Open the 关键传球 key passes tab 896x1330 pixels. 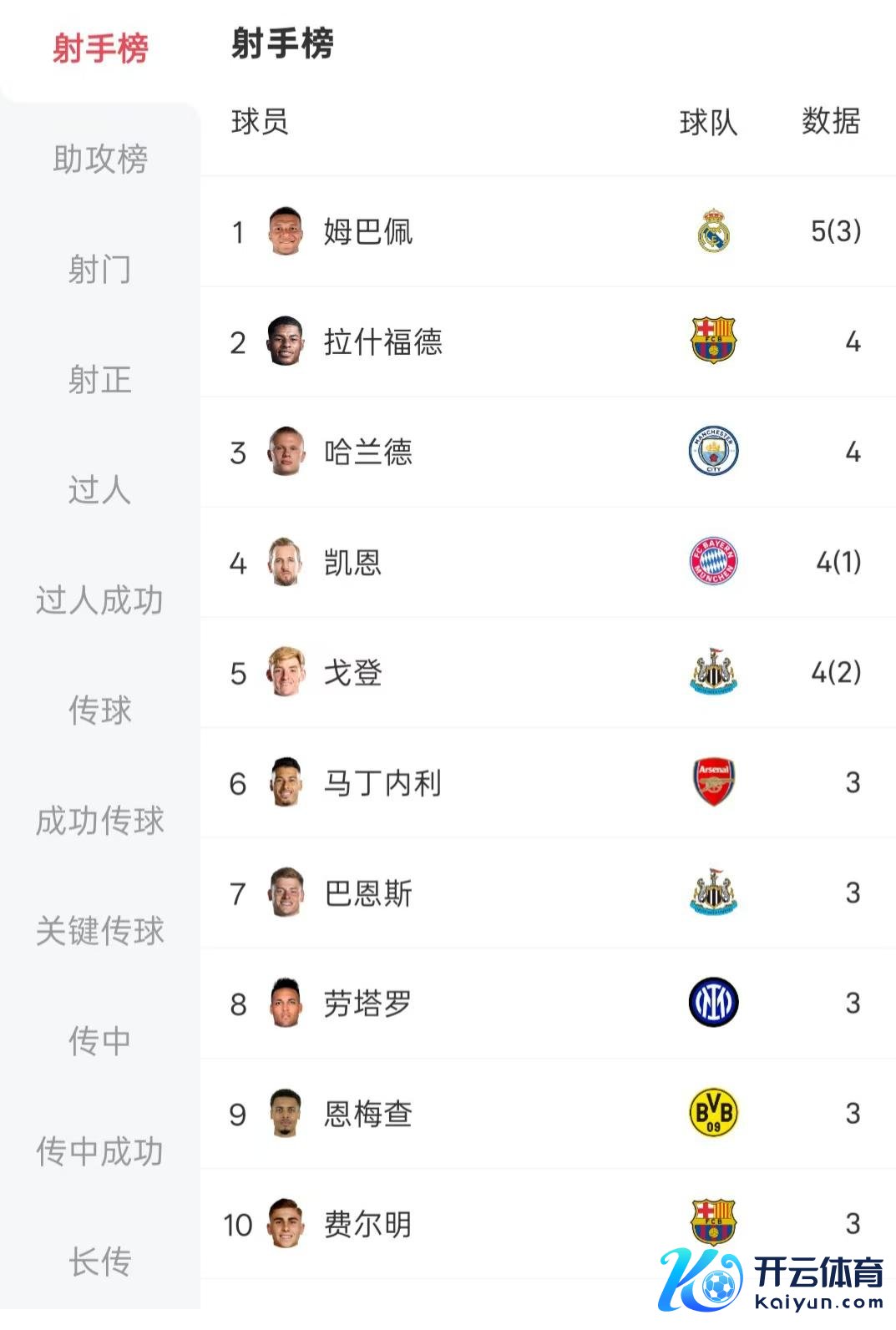[100, 930]
